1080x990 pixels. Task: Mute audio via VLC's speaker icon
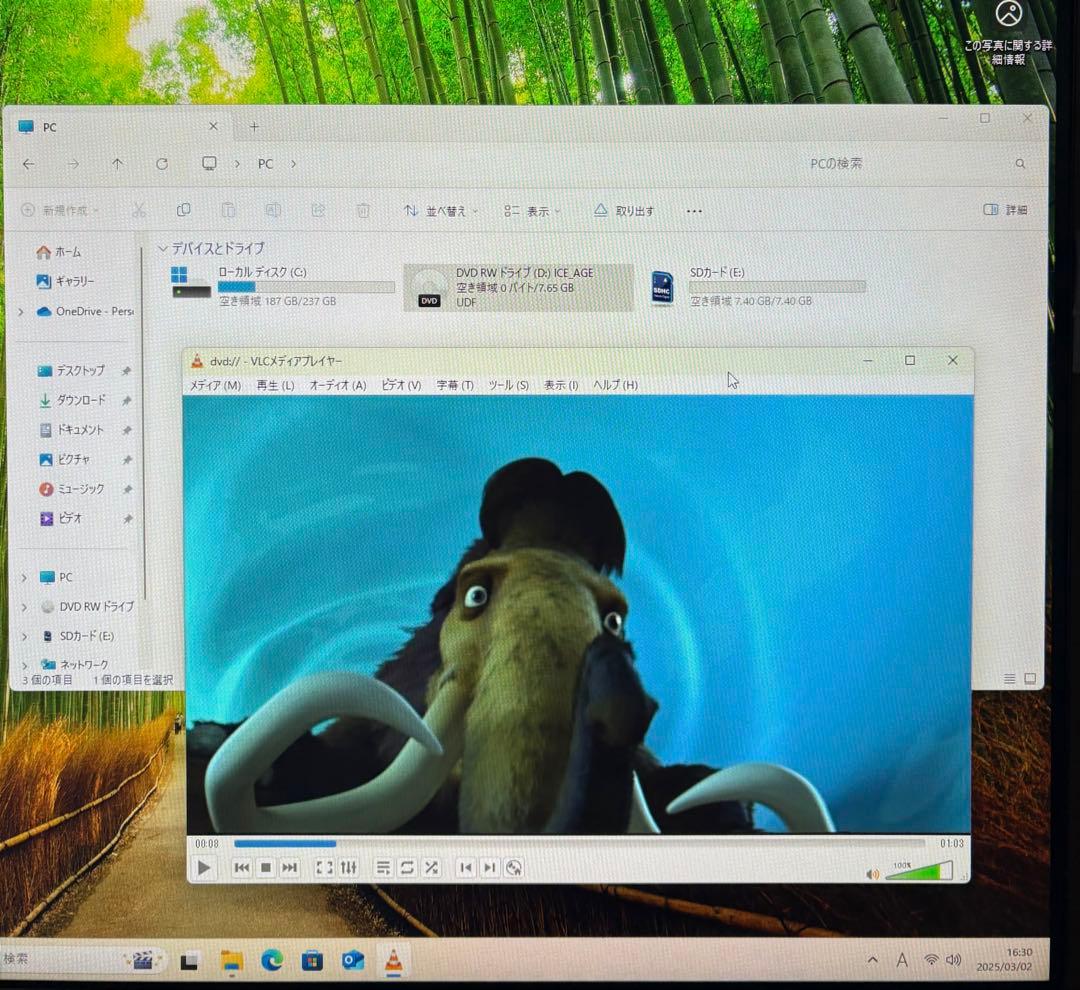coord(874,872)
